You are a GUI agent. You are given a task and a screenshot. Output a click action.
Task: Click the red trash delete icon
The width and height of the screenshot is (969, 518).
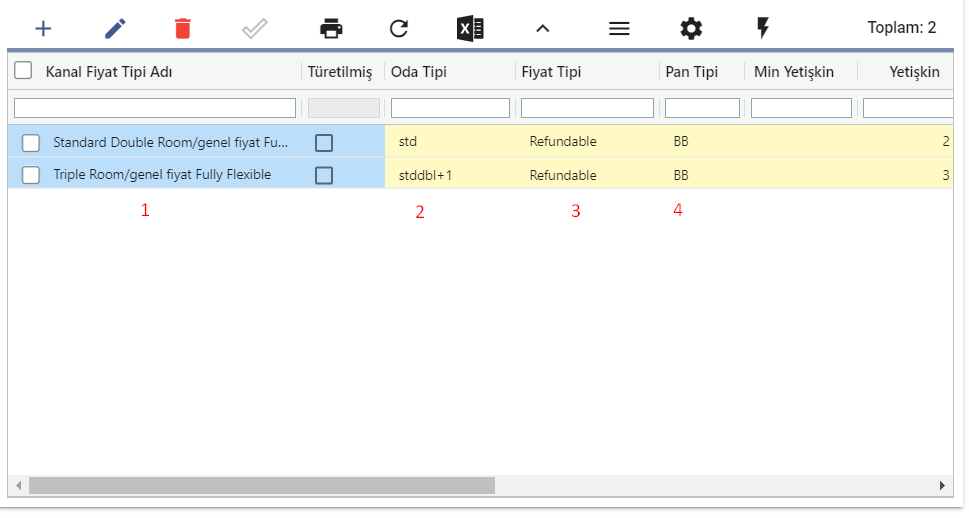pos(183,28)
